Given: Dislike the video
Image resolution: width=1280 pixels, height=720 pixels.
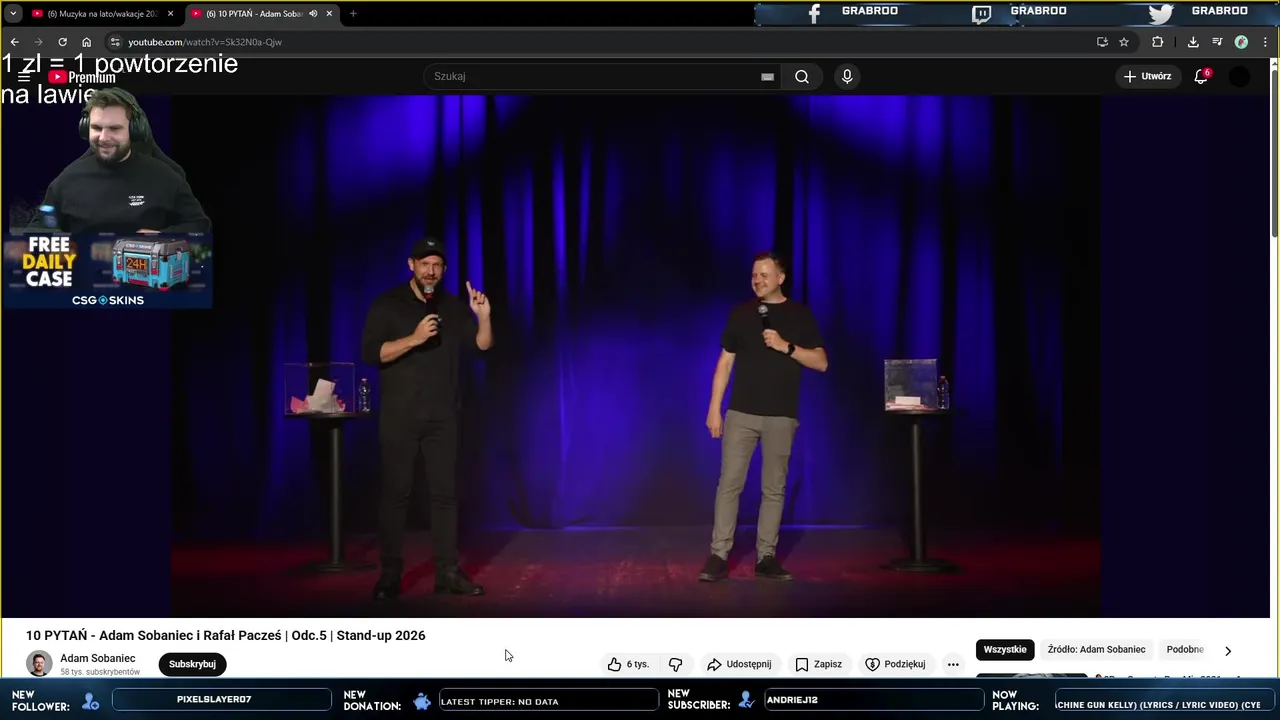Looking at the screenshot, I should click(676, 664).
